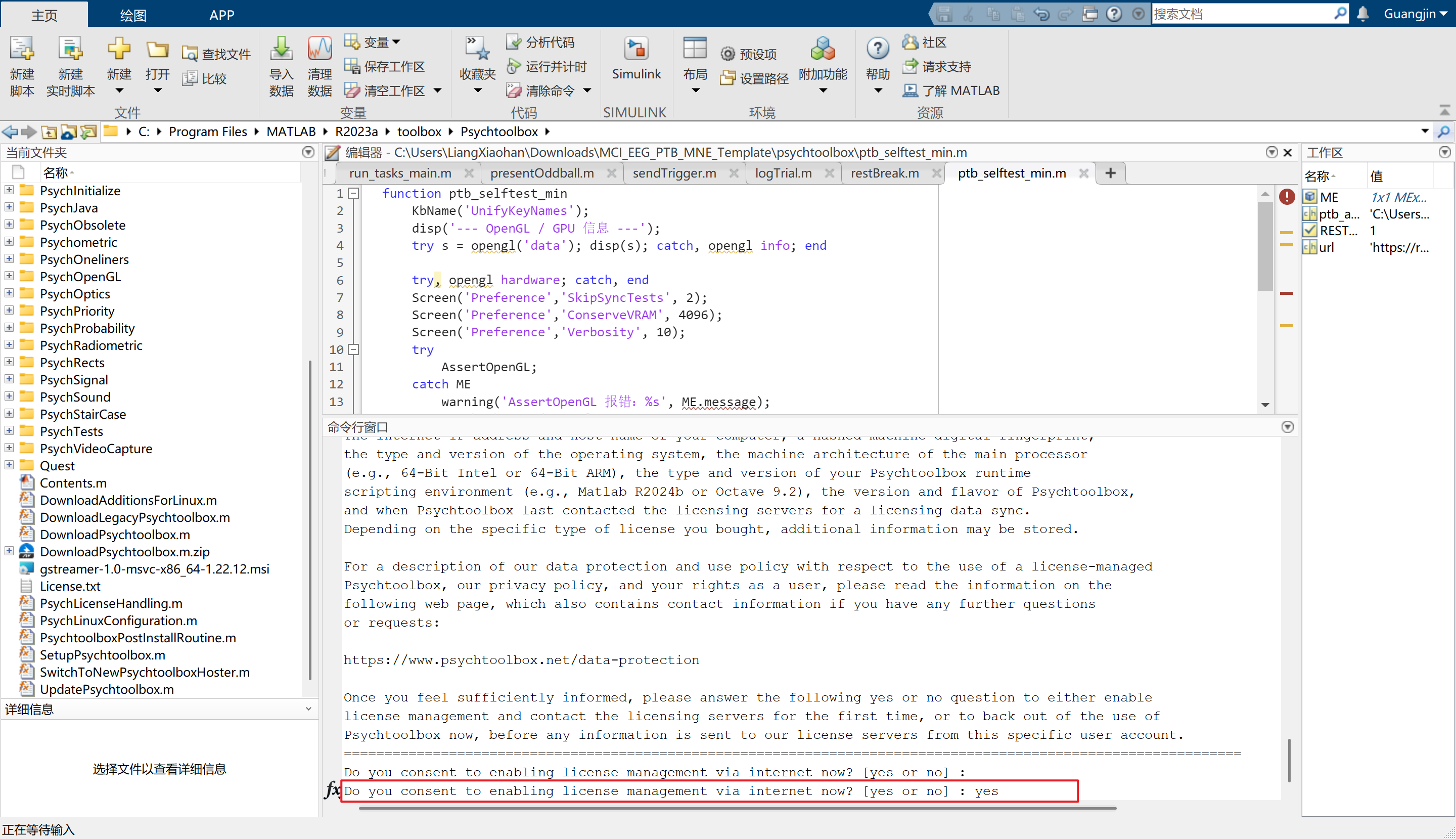Open Clear Commands (清除命令) dropdown arrow

point(587,91)
